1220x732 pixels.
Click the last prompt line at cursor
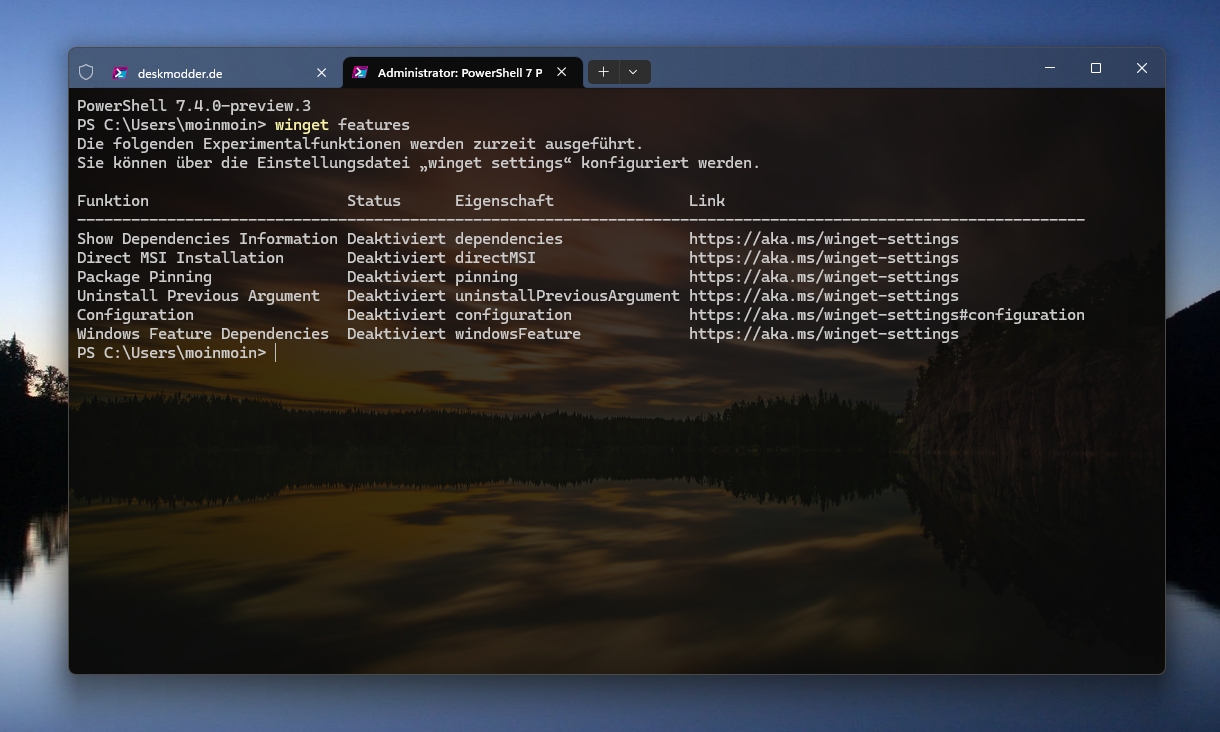[176, 353]
